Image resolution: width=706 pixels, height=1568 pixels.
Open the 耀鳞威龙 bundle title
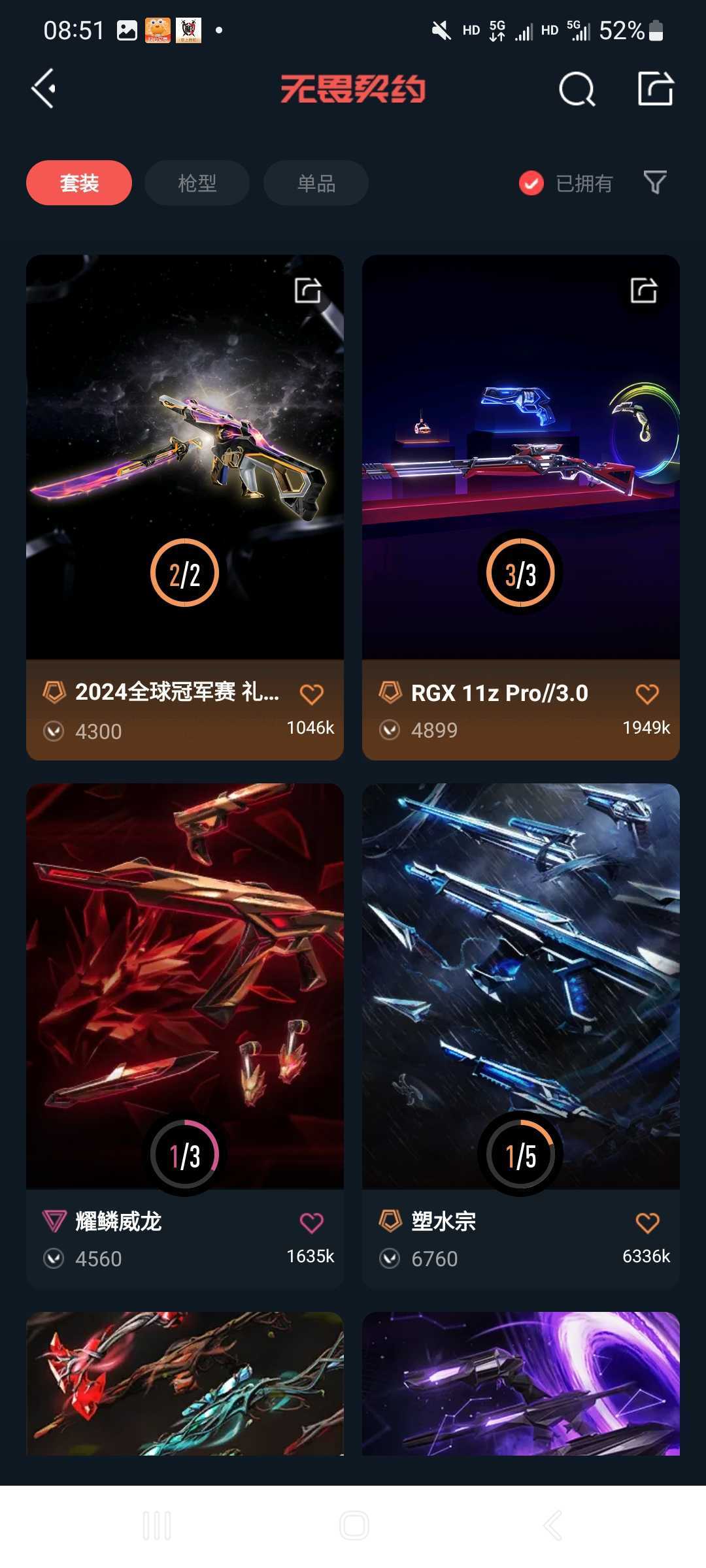click(x=118, y=1221)
